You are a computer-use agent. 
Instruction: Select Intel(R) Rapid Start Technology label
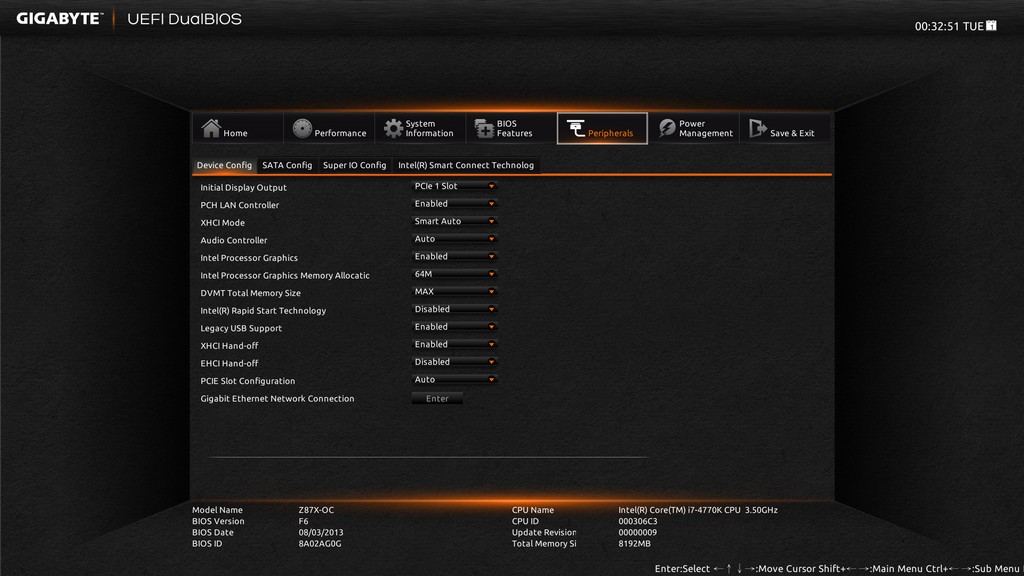coord(263,311)
